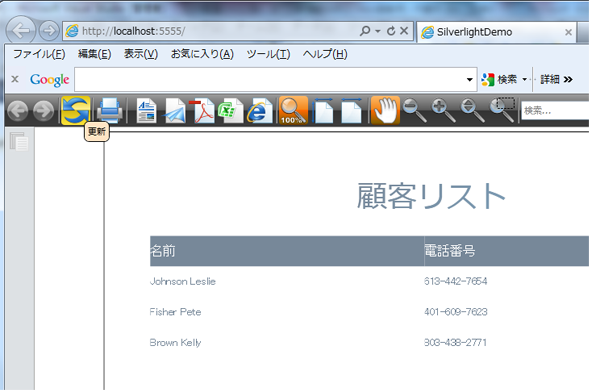Zoom out with minus magnifier icon
This screenshot has width=589, height=390.
(415, 110)
